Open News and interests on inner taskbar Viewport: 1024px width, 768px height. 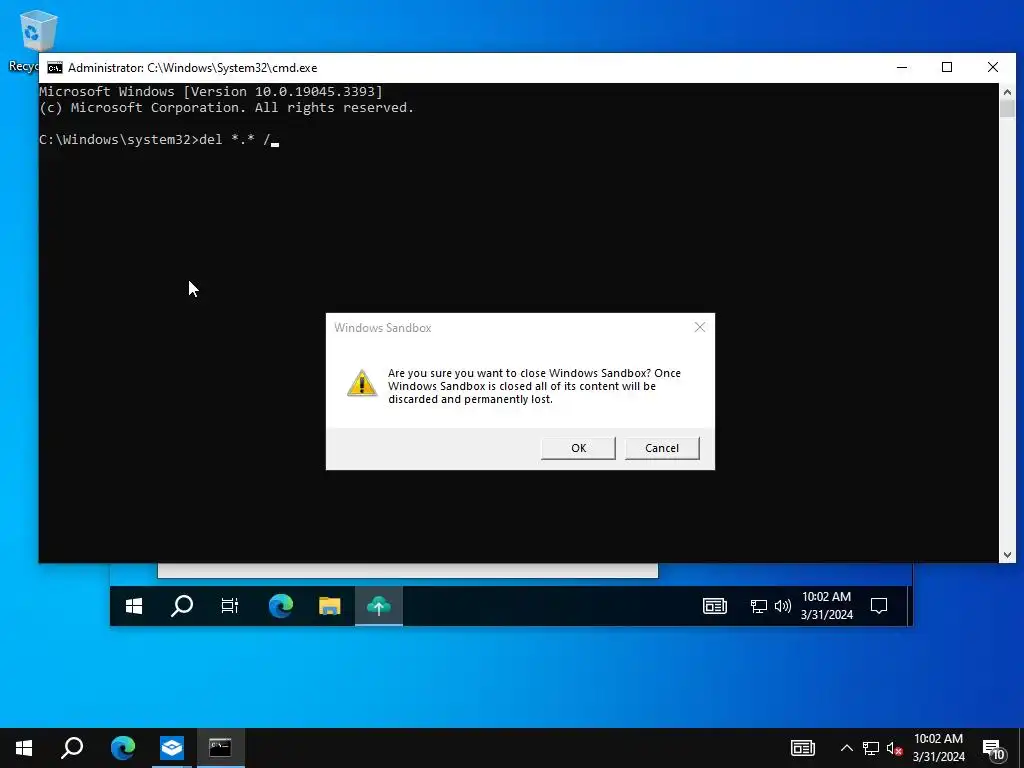714,606
